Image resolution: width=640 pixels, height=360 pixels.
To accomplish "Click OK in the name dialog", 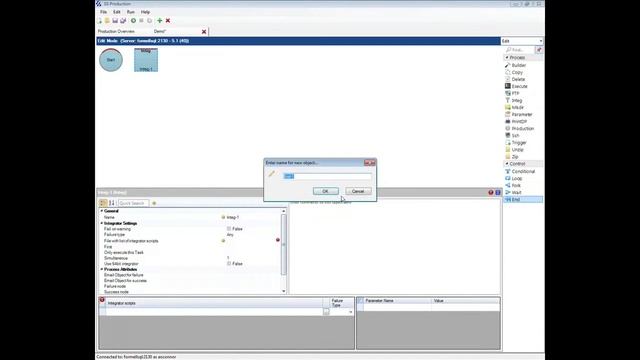I will point(325,191).
